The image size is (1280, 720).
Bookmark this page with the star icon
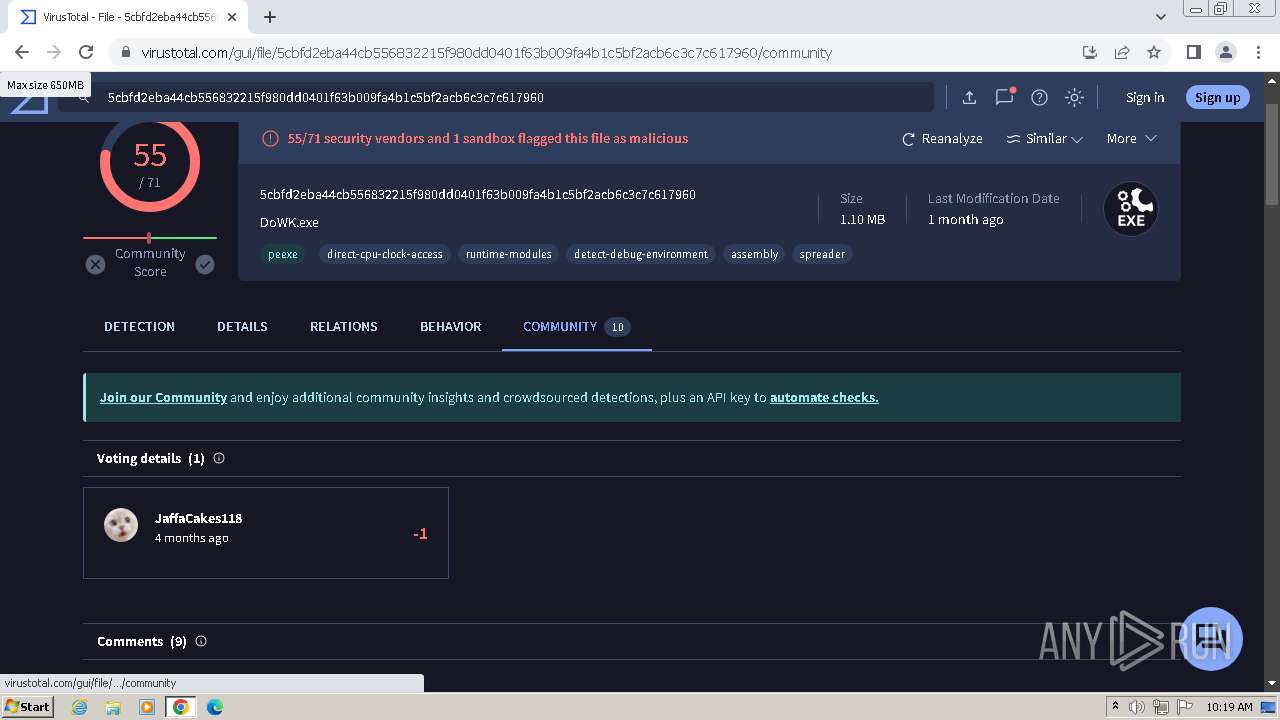(1154, 52)
